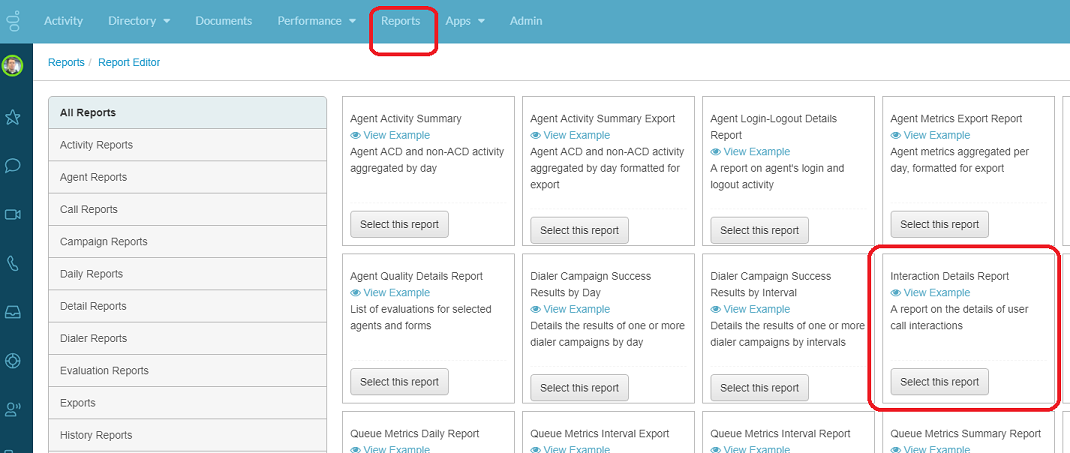Screen dimensions: 1070x453
Task: Click Queue Metrics Interval Report title
Action: click(781, 434)
